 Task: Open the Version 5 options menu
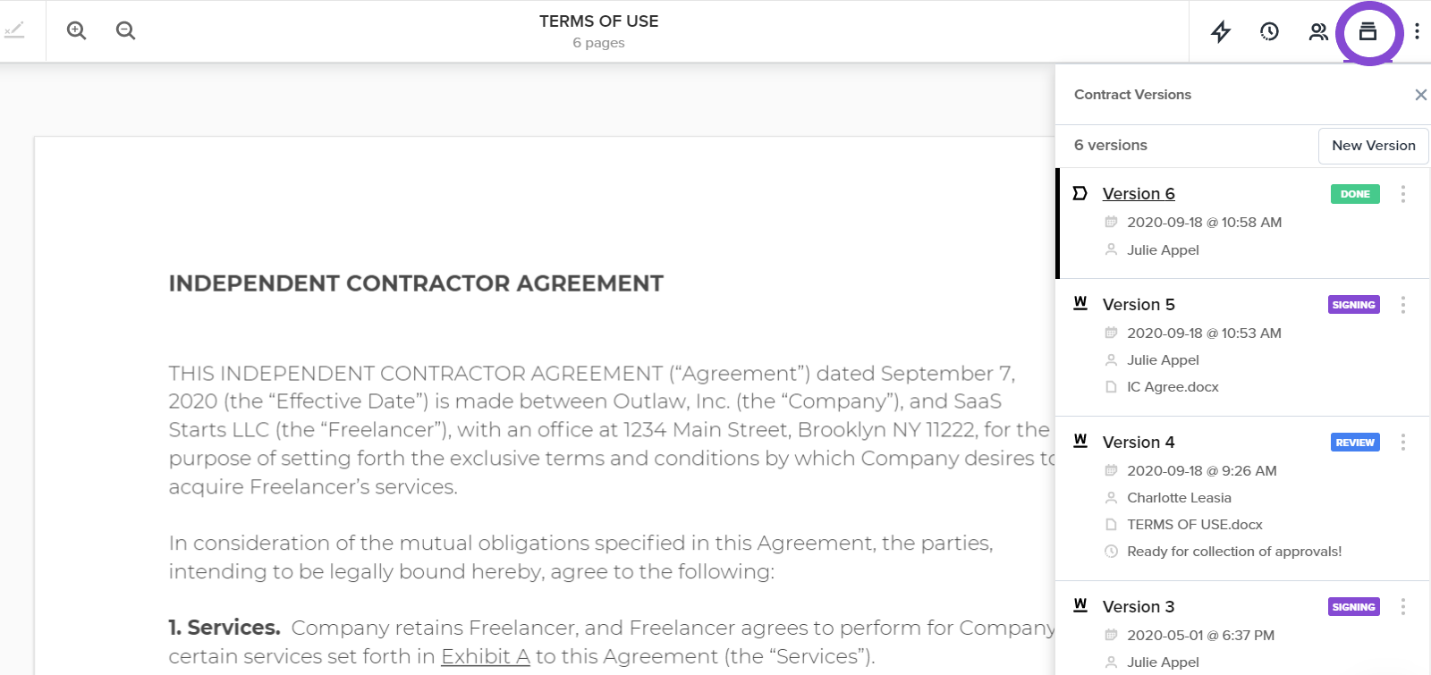coord(1403,305)
